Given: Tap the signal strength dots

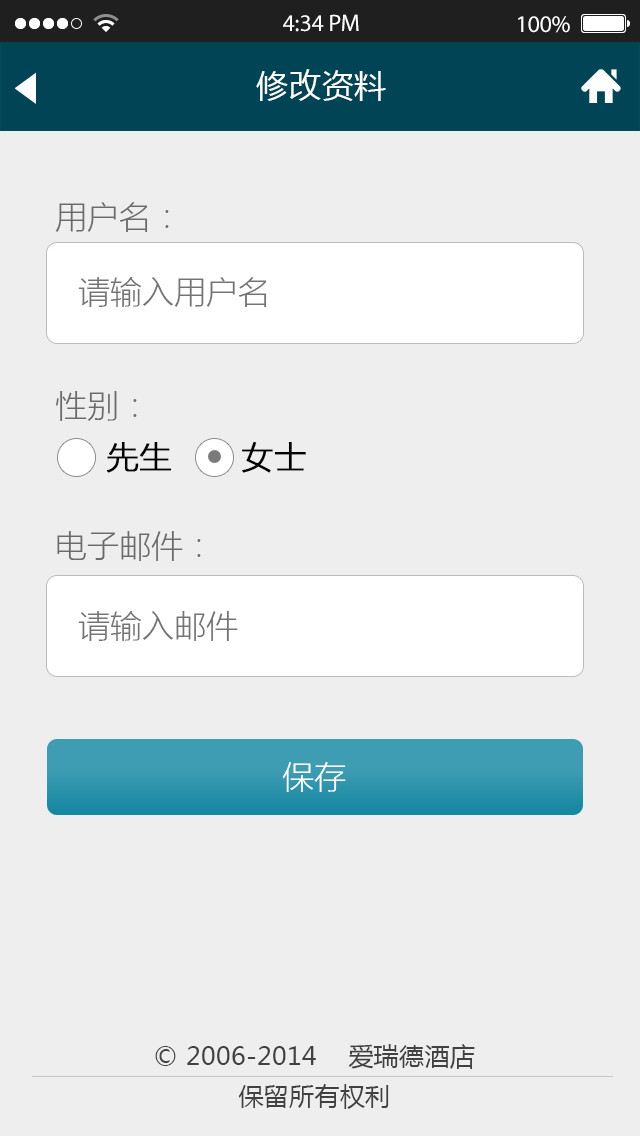Looking at the screenshot, I should tap(48, 23).
